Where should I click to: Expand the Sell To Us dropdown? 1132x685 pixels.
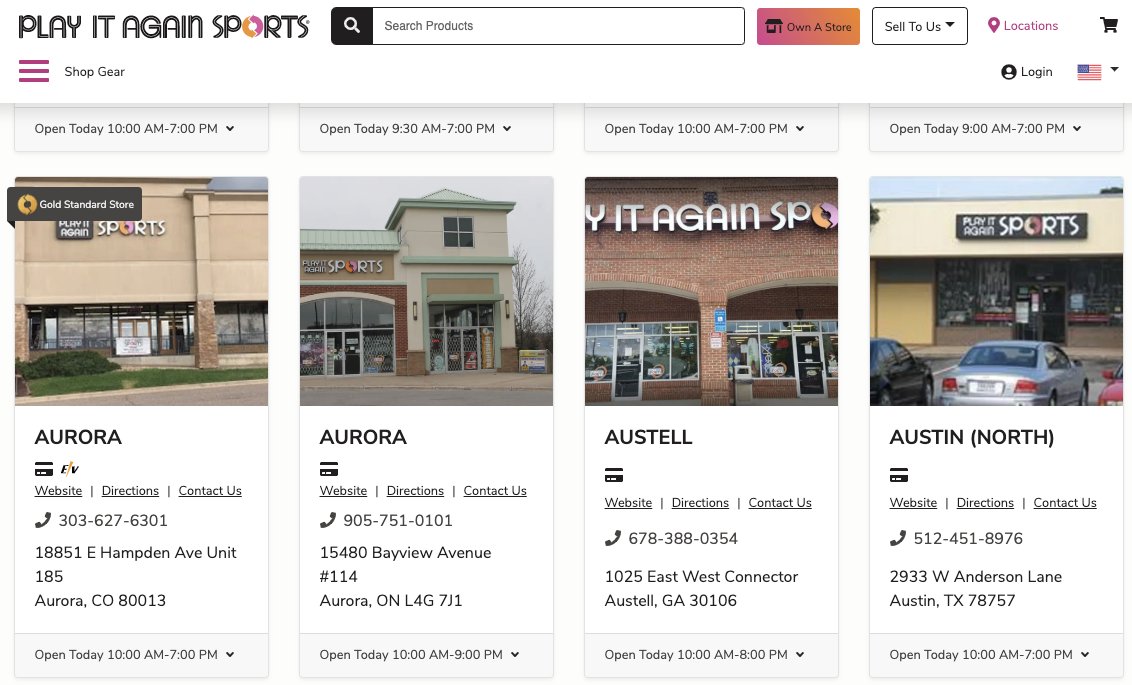pos(919,27)
